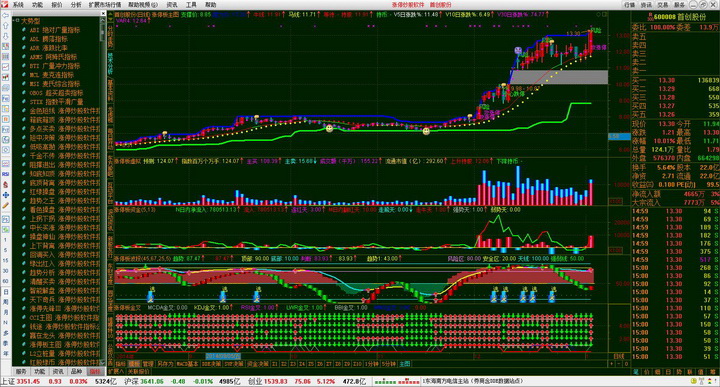Screen dimensions: 720x387
Task: Select ADR 涨跌比率 indicator in list
Action: pyautogui.click(x=49, y=48)
